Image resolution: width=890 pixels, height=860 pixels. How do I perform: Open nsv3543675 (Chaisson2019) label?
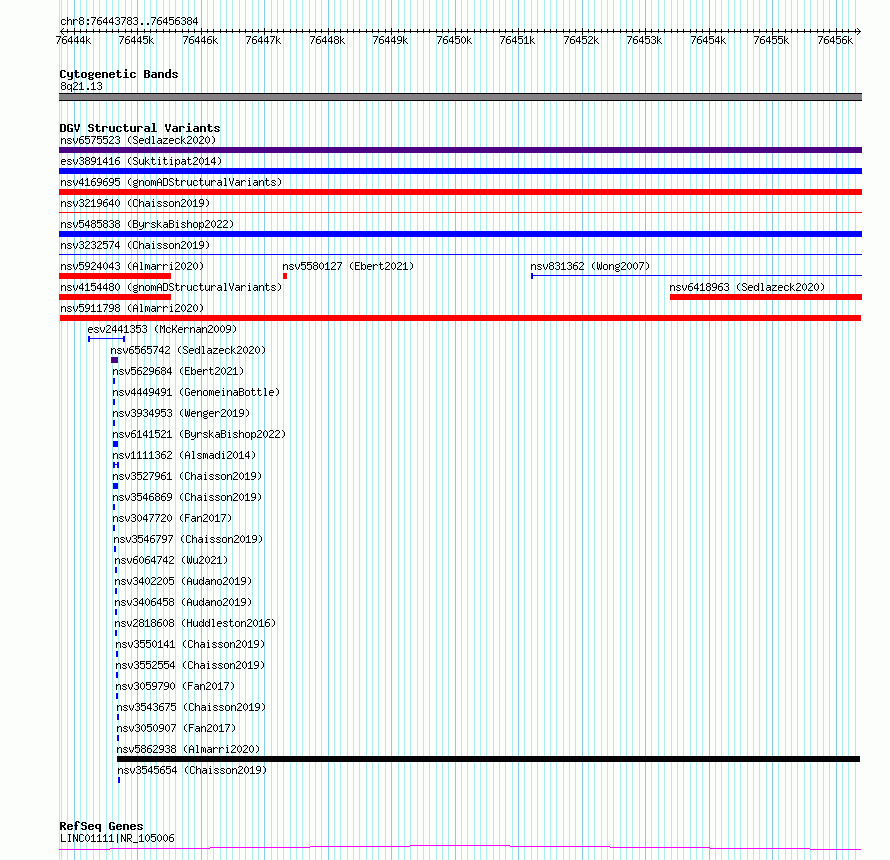click(191, 707)
